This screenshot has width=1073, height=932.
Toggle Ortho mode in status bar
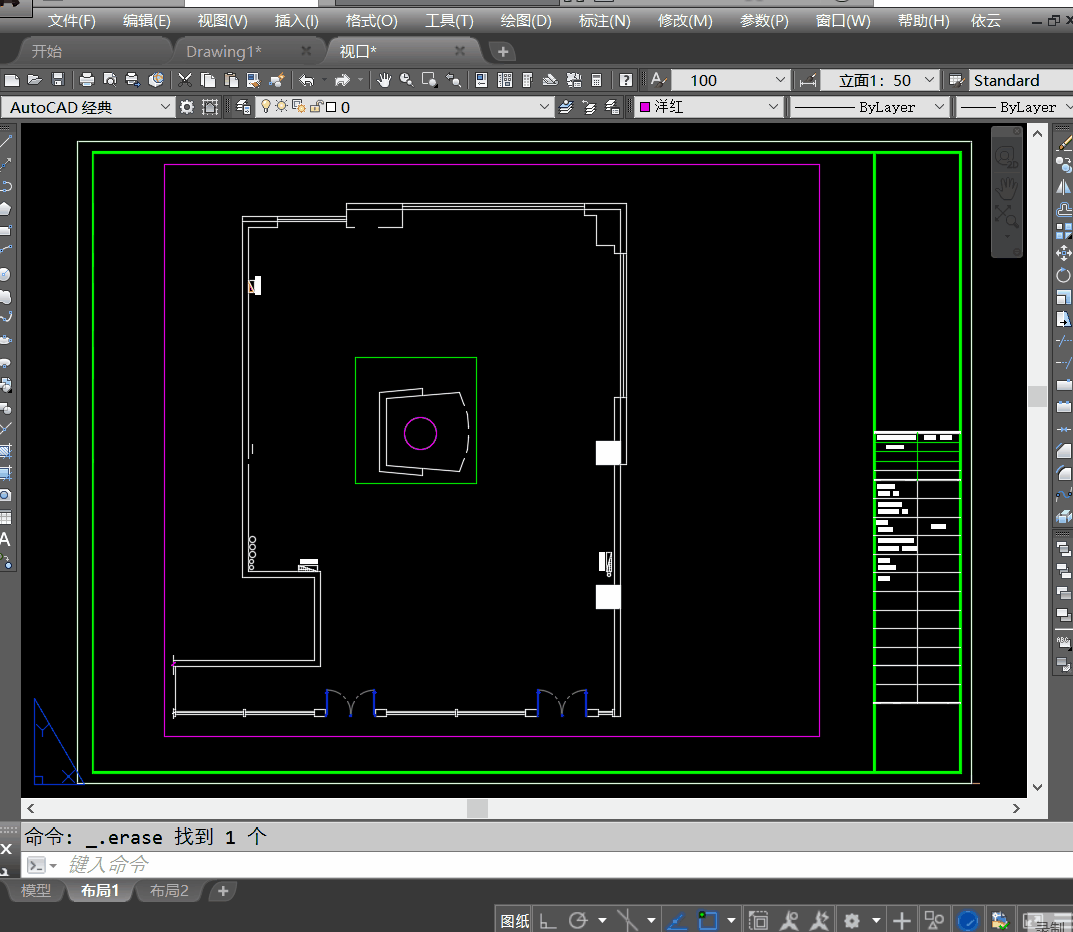click(x=547, y=921)
